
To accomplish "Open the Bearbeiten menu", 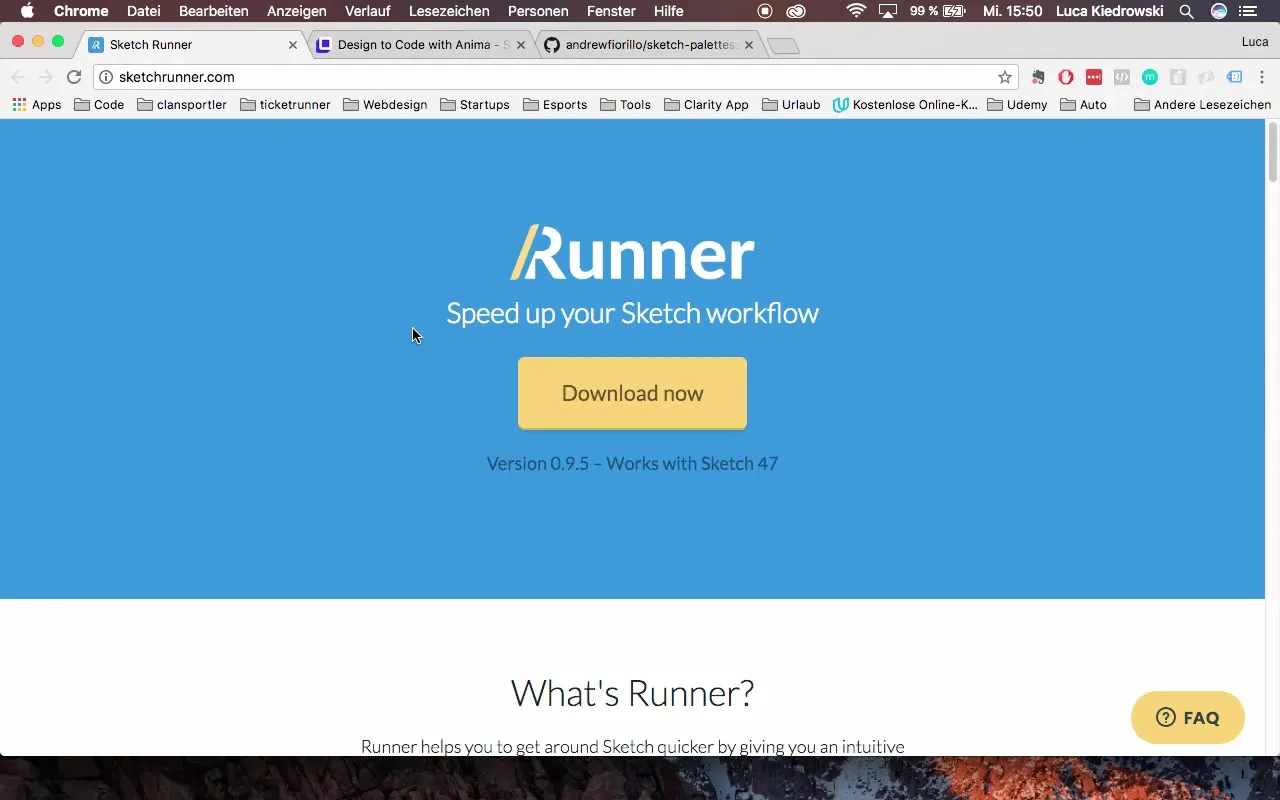I will click(x=214, y=11).
